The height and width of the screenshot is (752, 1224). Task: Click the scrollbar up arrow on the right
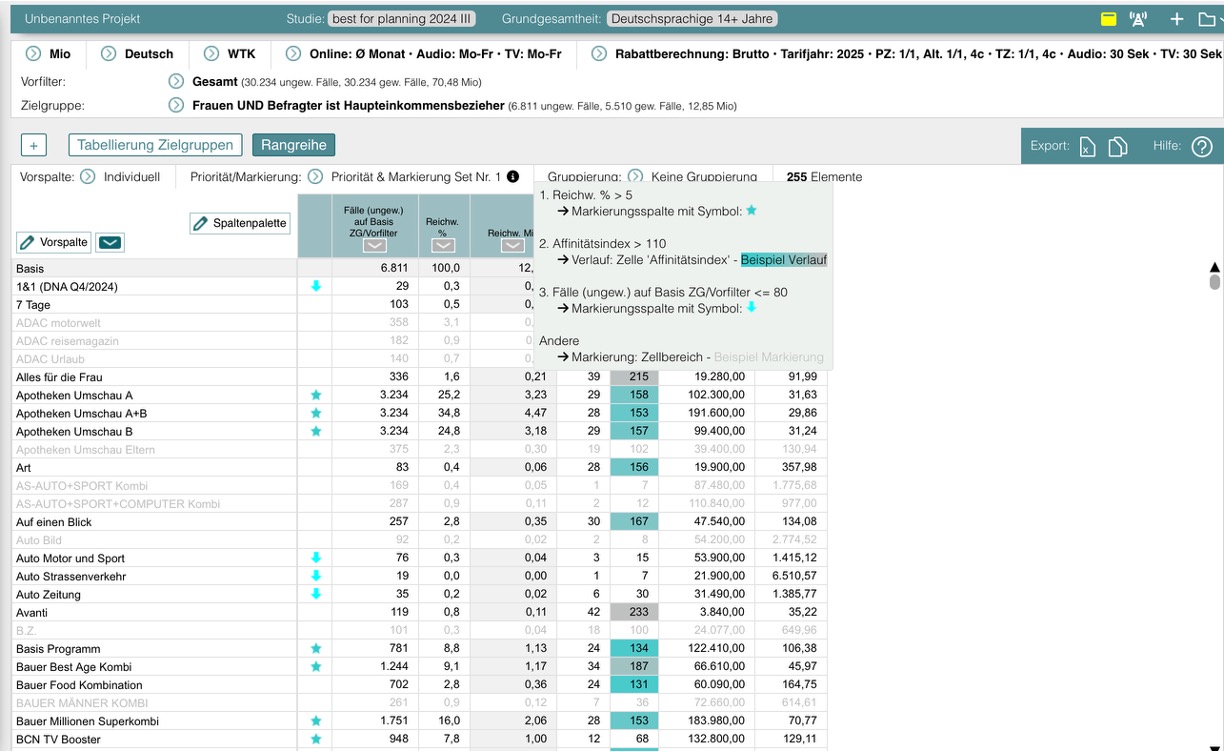pos(1215,267)
